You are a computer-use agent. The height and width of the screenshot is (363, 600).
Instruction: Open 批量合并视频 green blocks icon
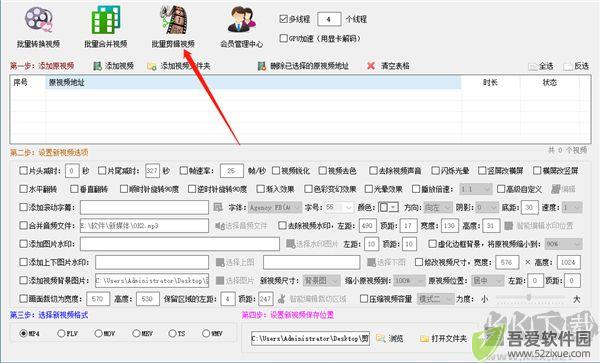coord(106,20)
